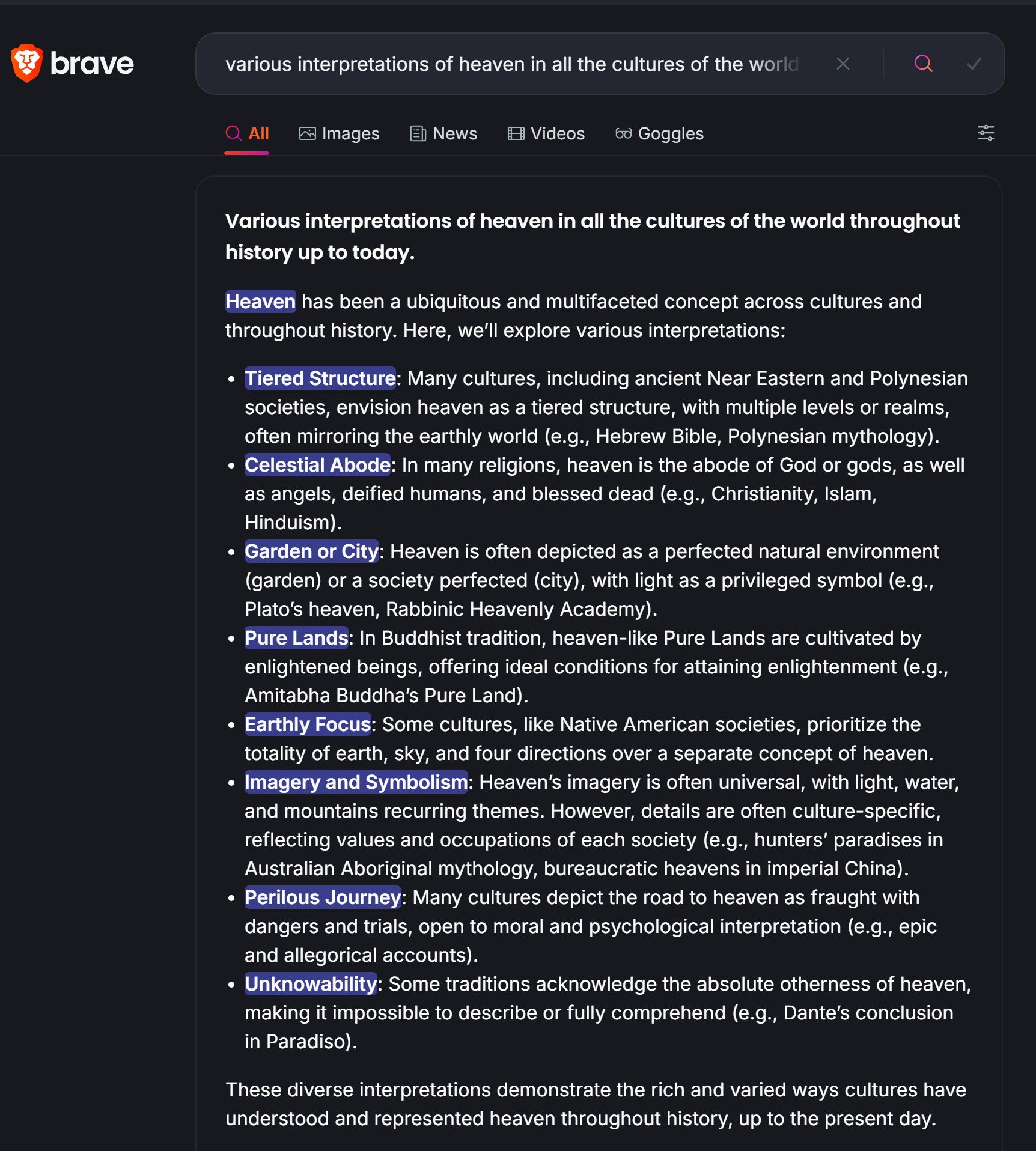Open the Unknowability link

311,984
